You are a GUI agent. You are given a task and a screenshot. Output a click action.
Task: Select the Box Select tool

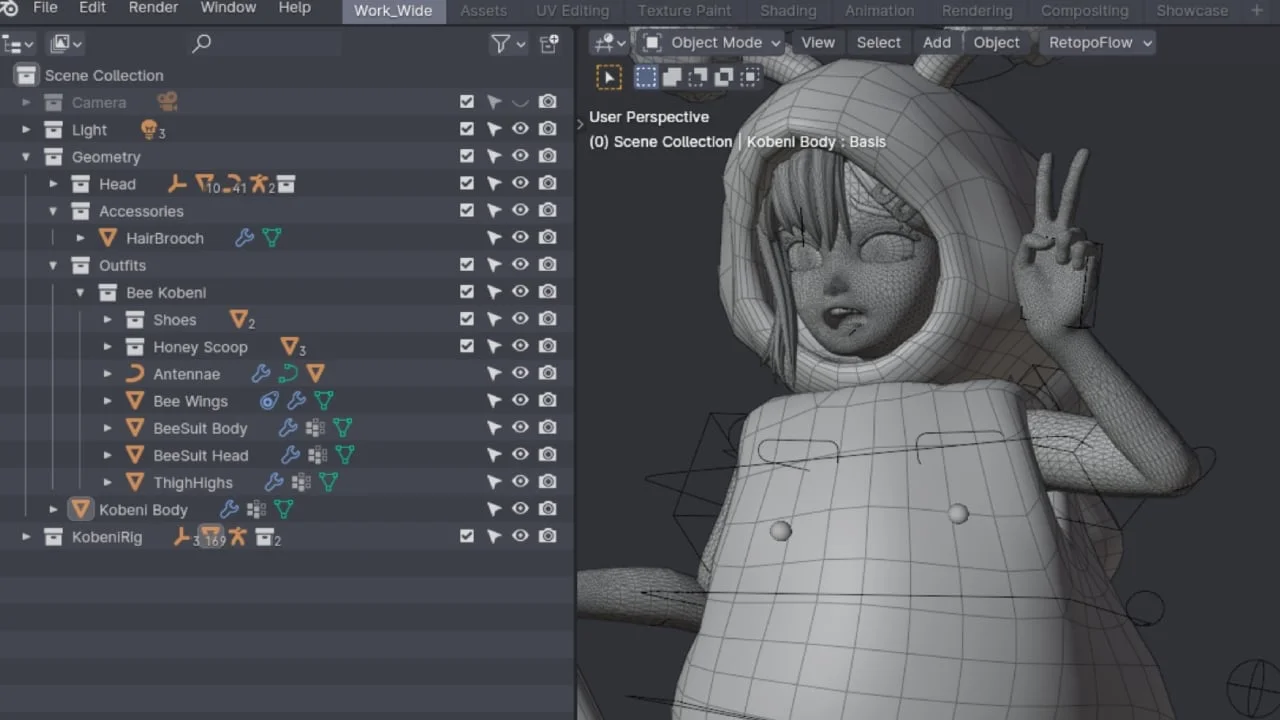609,77
